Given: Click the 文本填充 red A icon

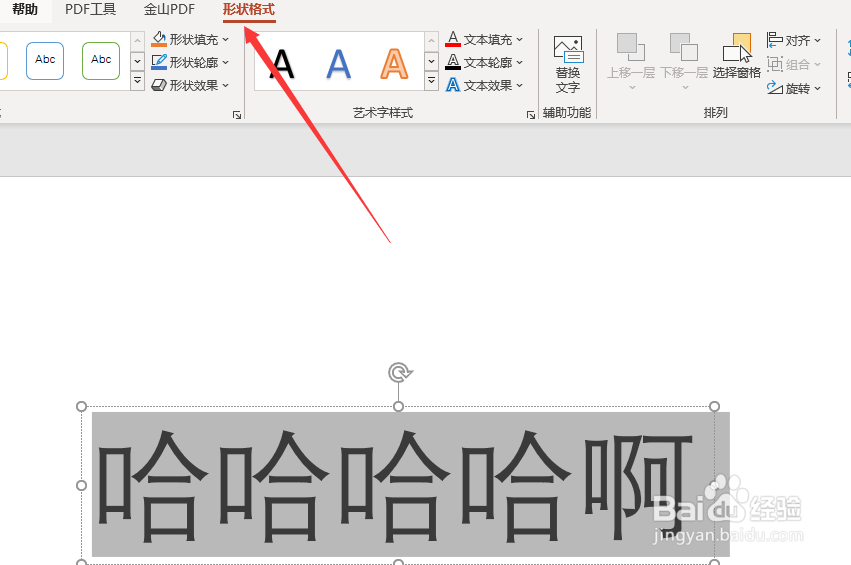Looking at the screenshot, I should 453,39.
